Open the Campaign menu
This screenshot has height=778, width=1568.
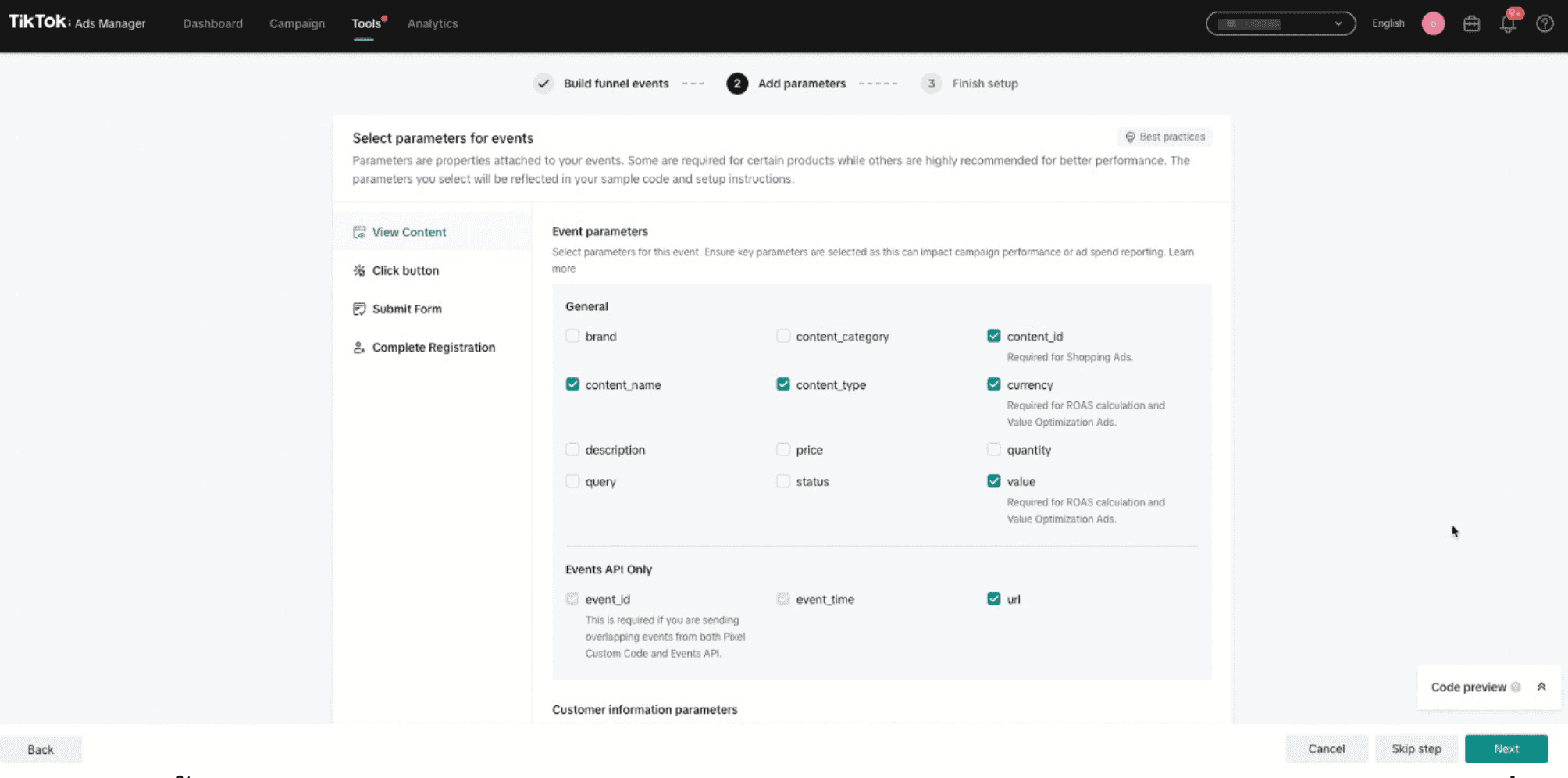[x=297, y=23]
